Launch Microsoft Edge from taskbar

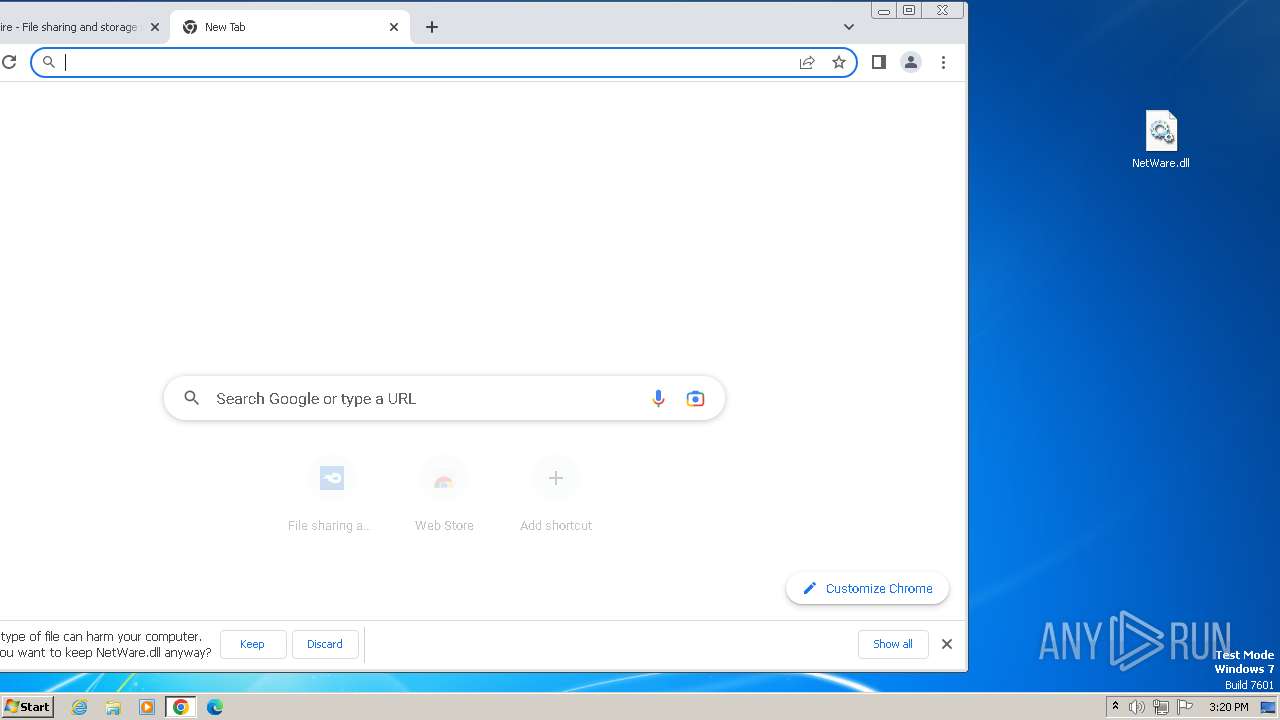coord(215,707)
